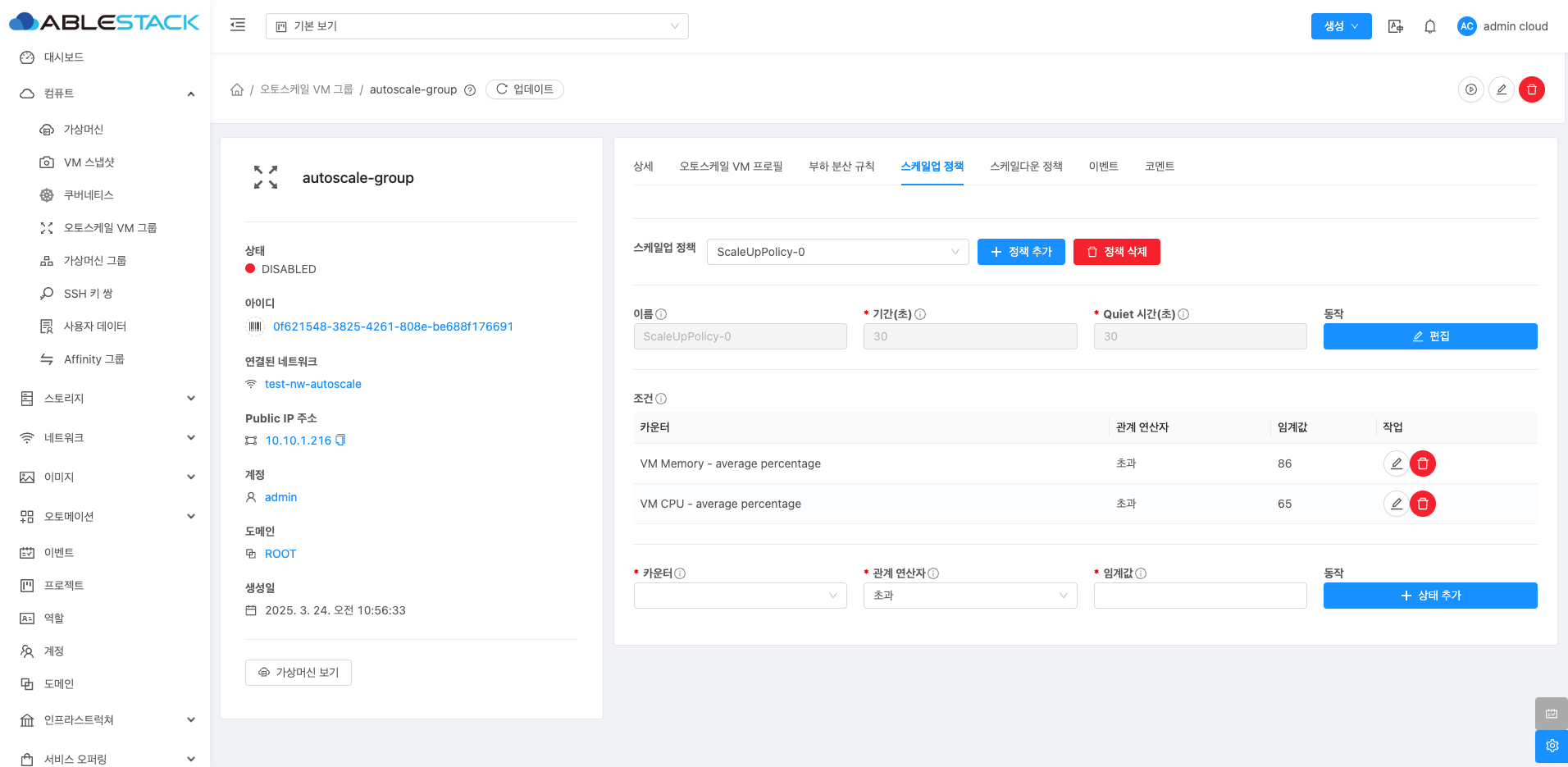
Task: Open the test-nw-autoscale network link
Action: [x=312, y=384]
